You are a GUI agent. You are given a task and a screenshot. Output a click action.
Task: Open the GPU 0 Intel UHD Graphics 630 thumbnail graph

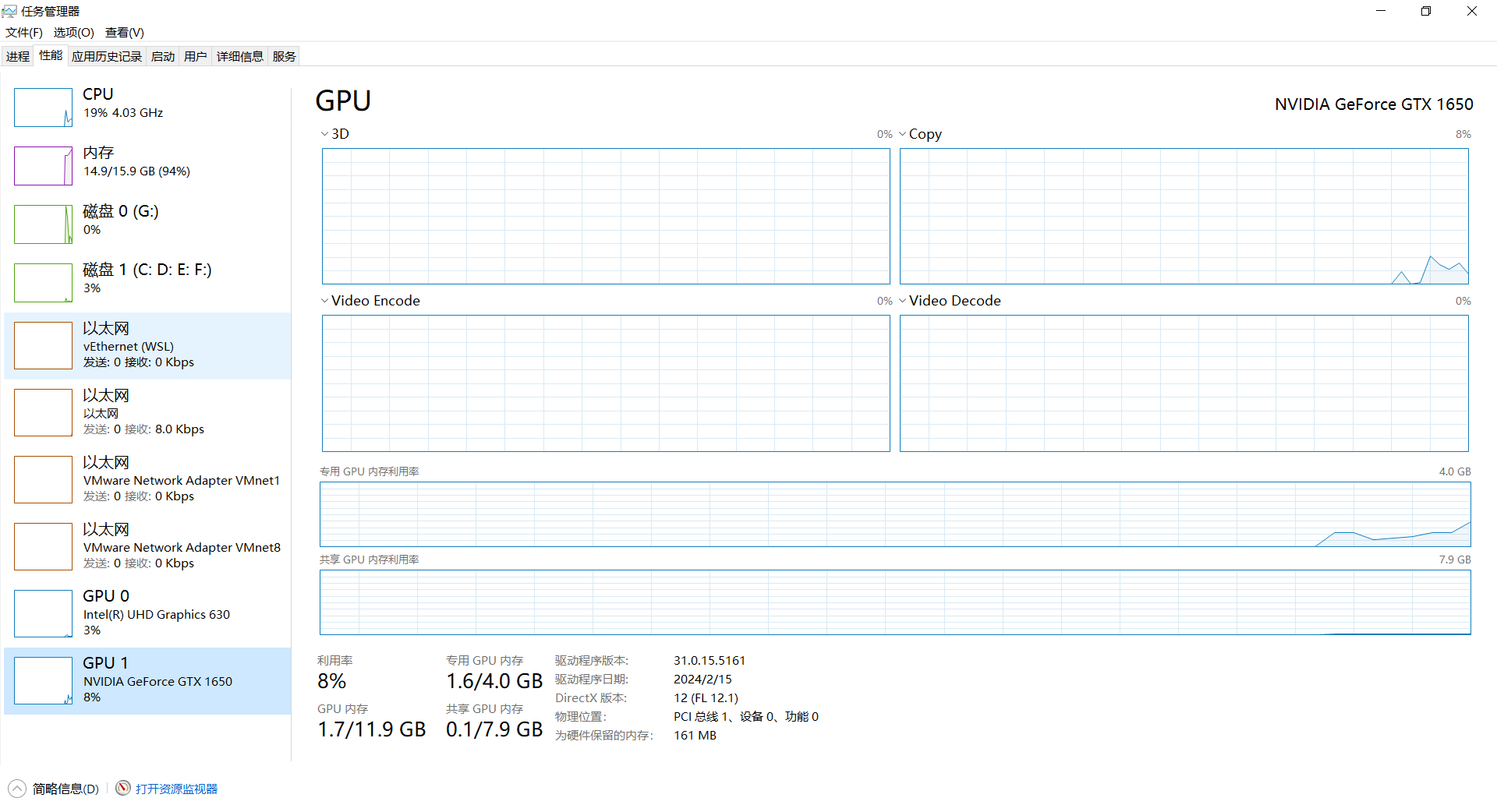pos(43,614)
